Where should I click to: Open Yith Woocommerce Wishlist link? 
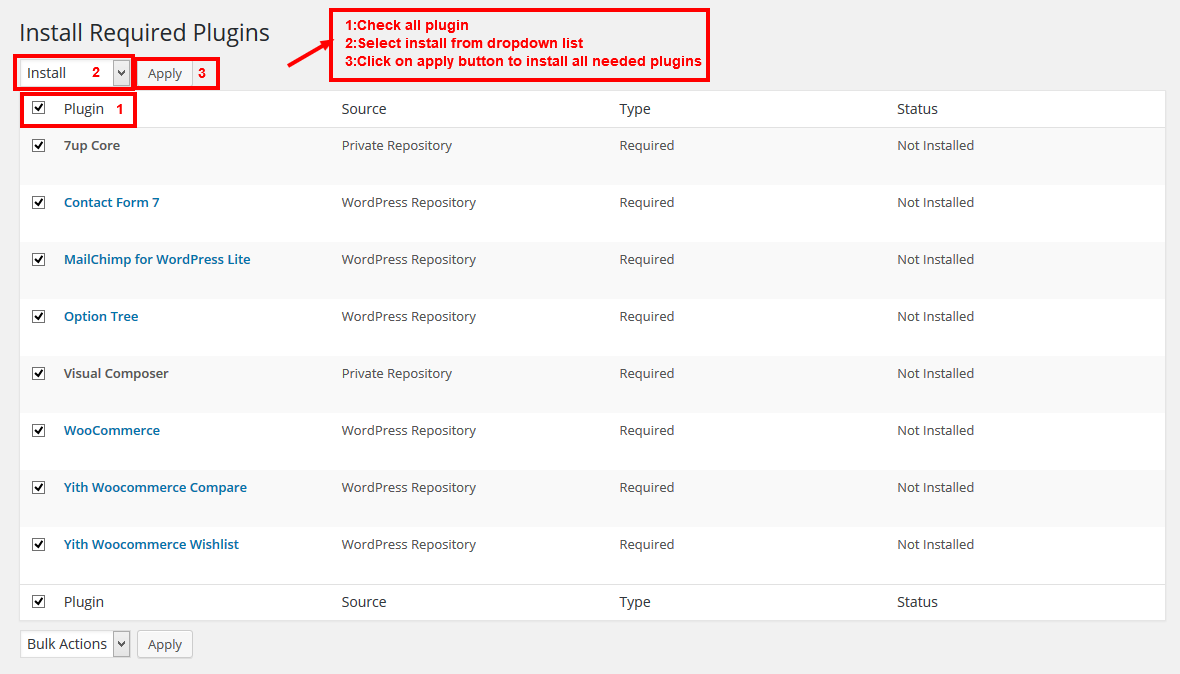point(151,545)
